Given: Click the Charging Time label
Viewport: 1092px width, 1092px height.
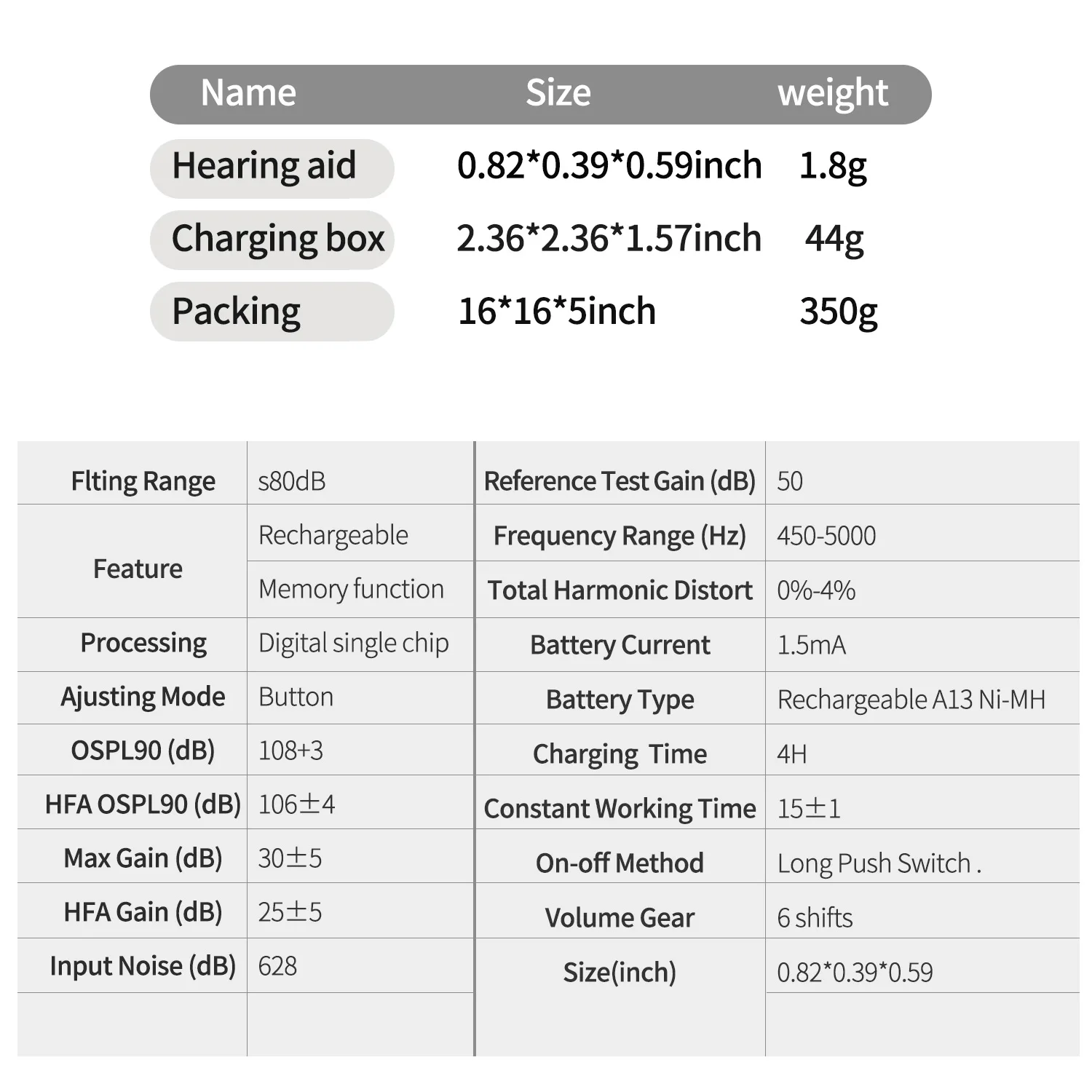Looking at the screenshot, I should click(x=620, y=754).
